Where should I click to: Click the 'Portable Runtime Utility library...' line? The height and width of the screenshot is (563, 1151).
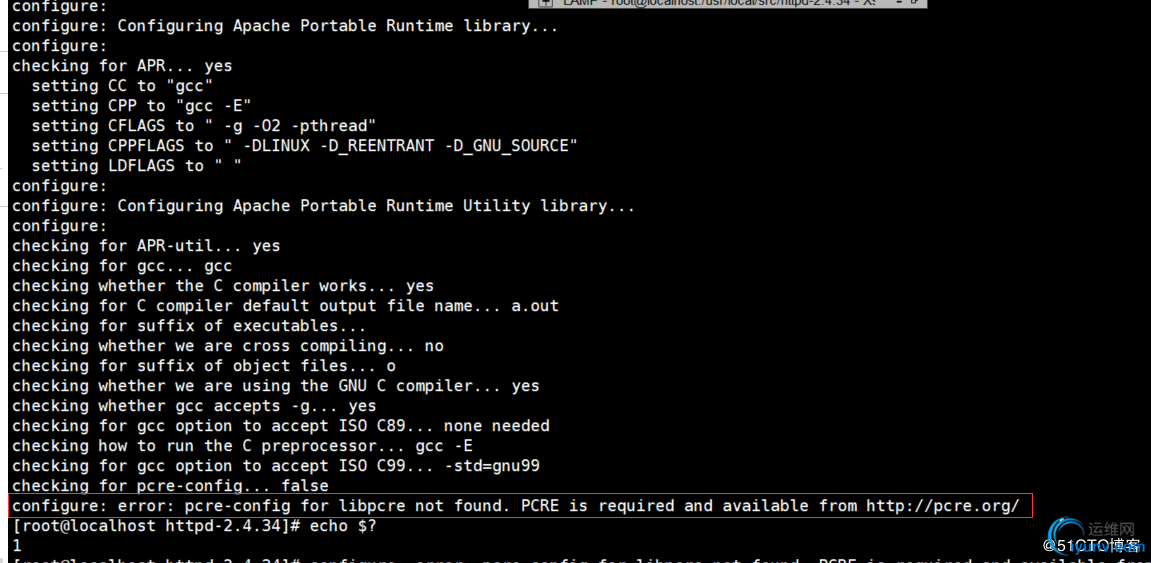click(323, 206)
